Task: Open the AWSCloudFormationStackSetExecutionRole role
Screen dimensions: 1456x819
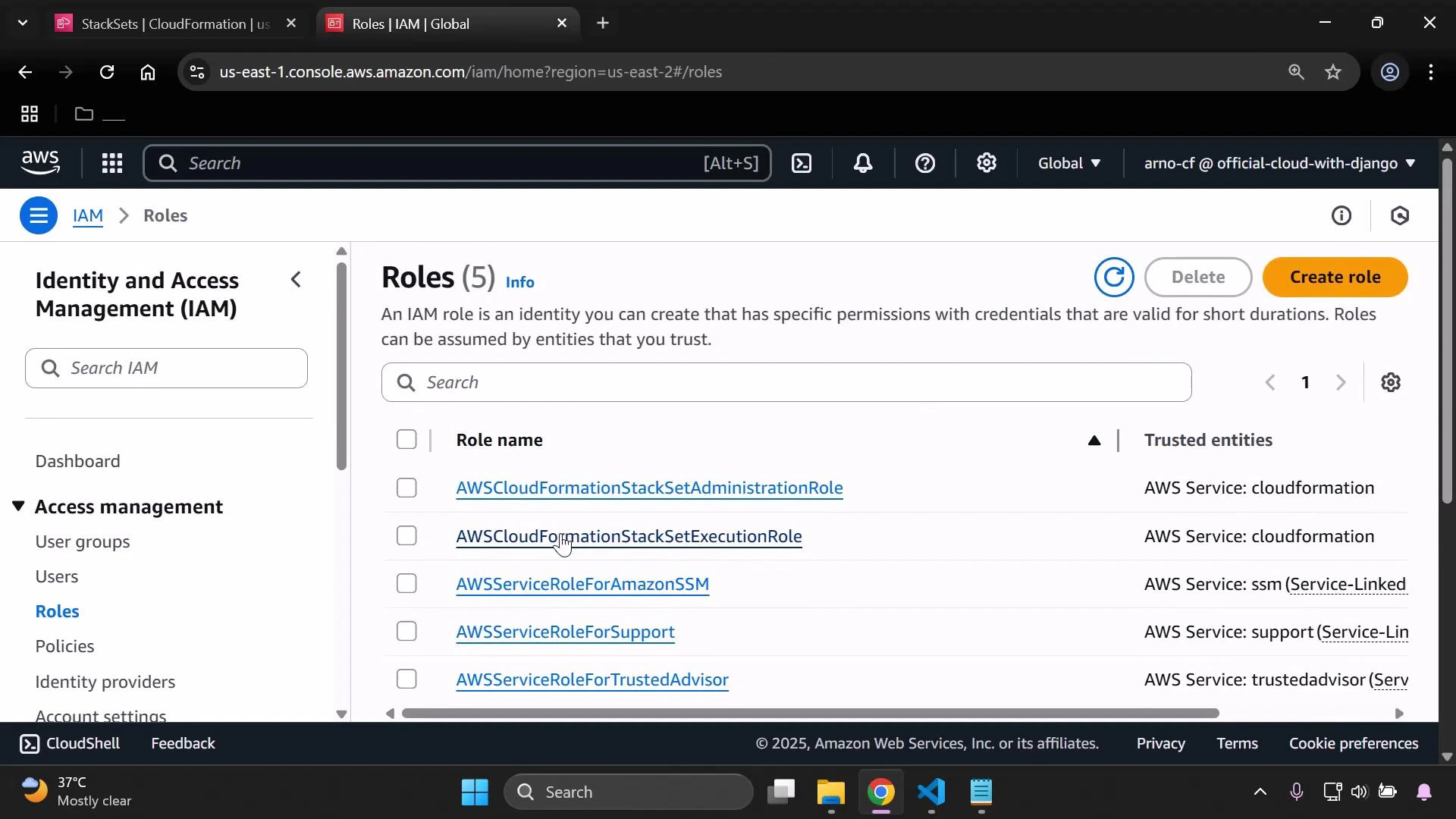Action: 629,536
